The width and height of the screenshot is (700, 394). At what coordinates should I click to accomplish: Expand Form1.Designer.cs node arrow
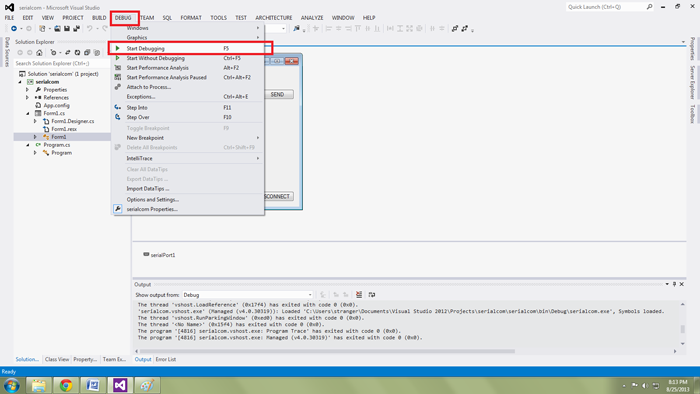pos(35,121)
